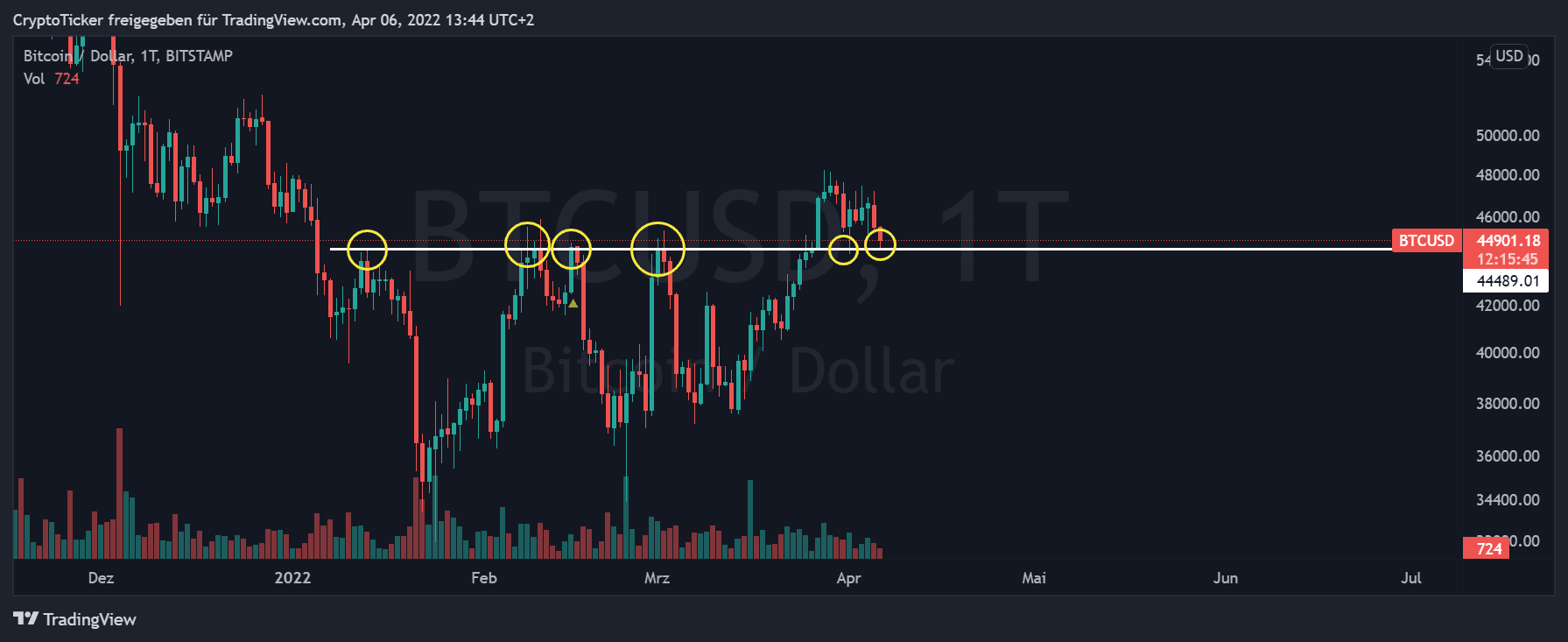Select the largest yellow circle near Mrz
The height and width of the screenshot is (642, 1568).
pos(657,249)
